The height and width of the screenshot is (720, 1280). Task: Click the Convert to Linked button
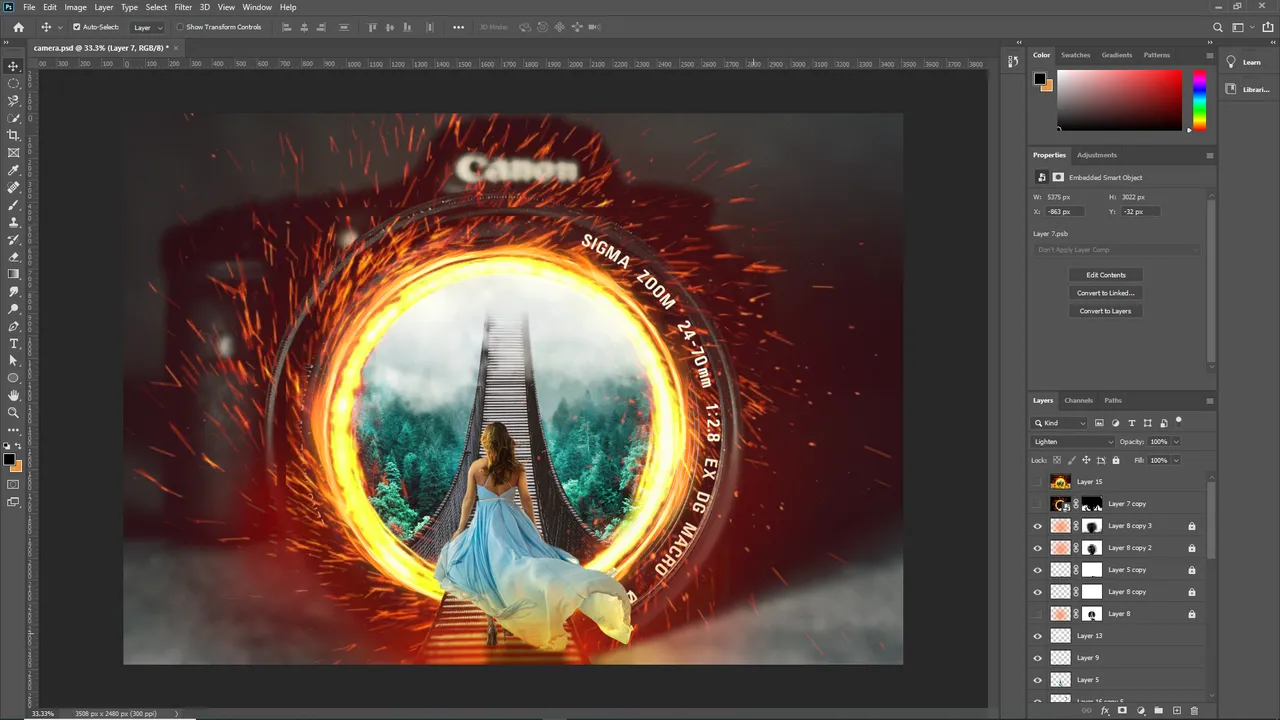click(1105, 293)
